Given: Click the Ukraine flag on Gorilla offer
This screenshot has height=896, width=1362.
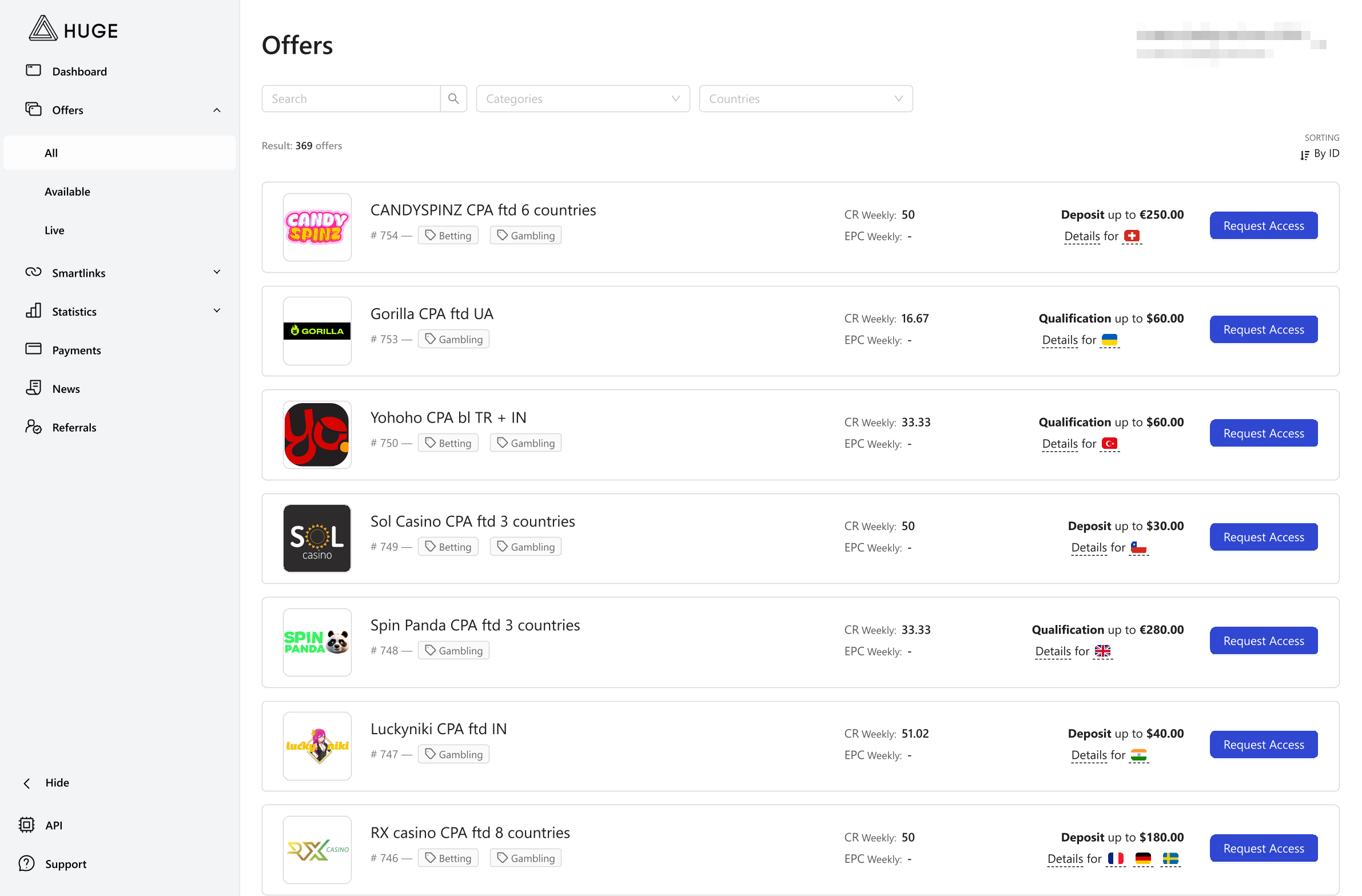Looking at the screenshot, I should tap(1109, 340).
